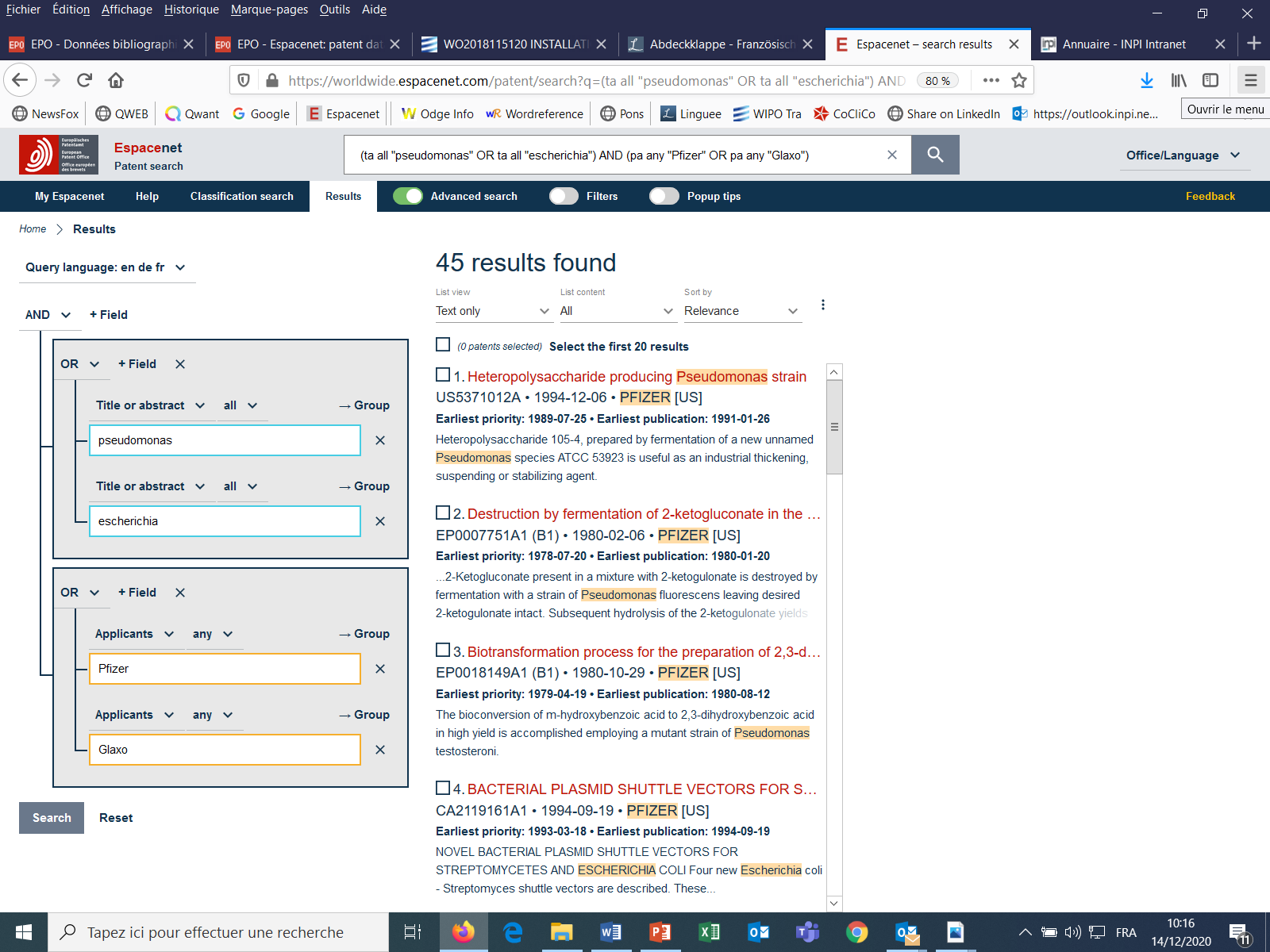Open Firefox downloads arrow icon

coord(1146,80)
